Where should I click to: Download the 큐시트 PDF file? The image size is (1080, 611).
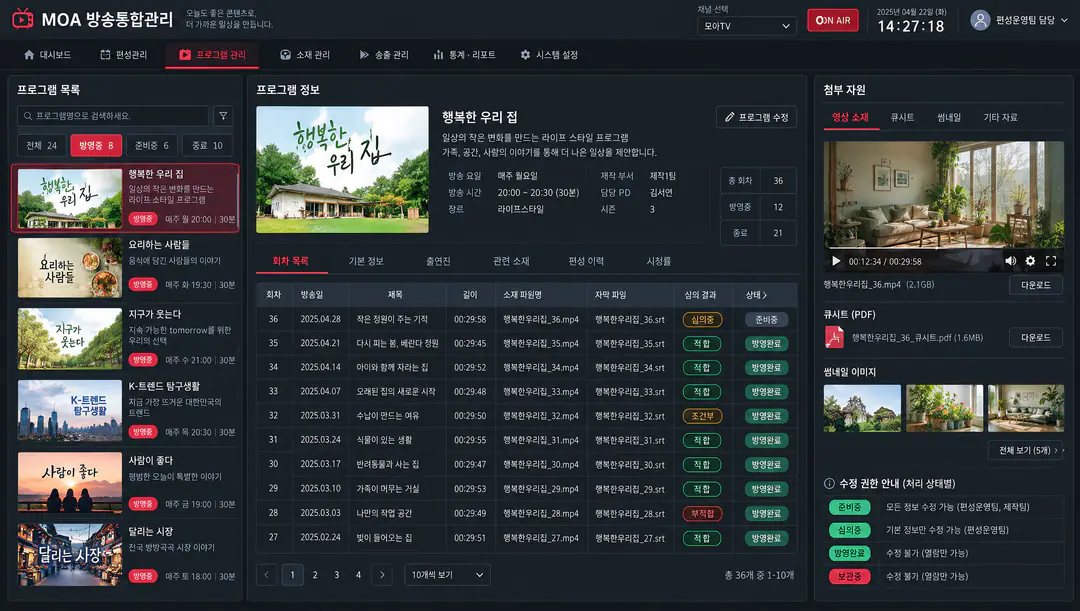(x=1035, y=338)
